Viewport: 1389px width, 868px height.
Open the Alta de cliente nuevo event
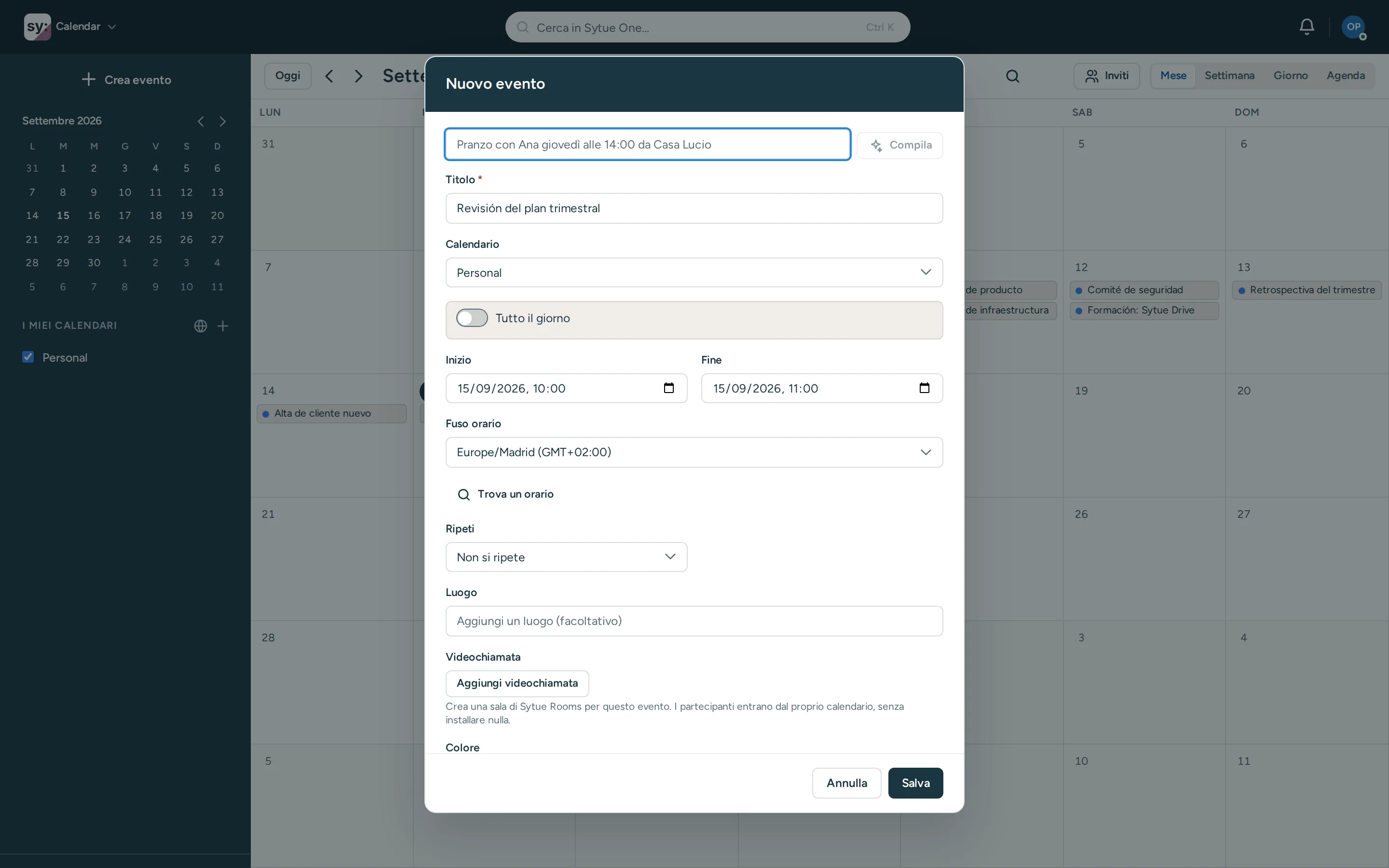pos(332,413)
